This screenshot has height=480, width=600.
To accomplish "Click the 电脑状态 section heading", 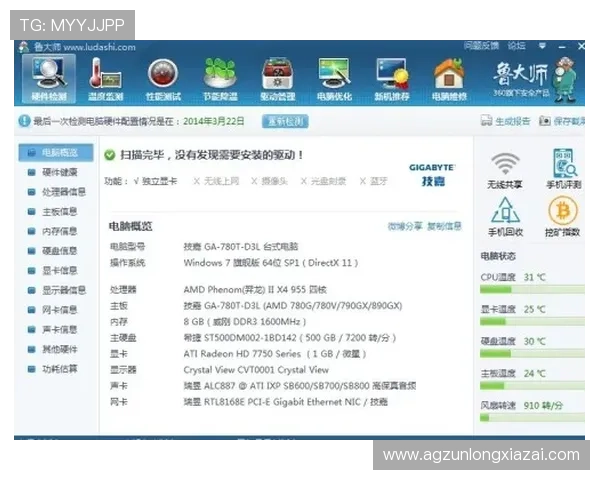I will (x=498, y=256).
